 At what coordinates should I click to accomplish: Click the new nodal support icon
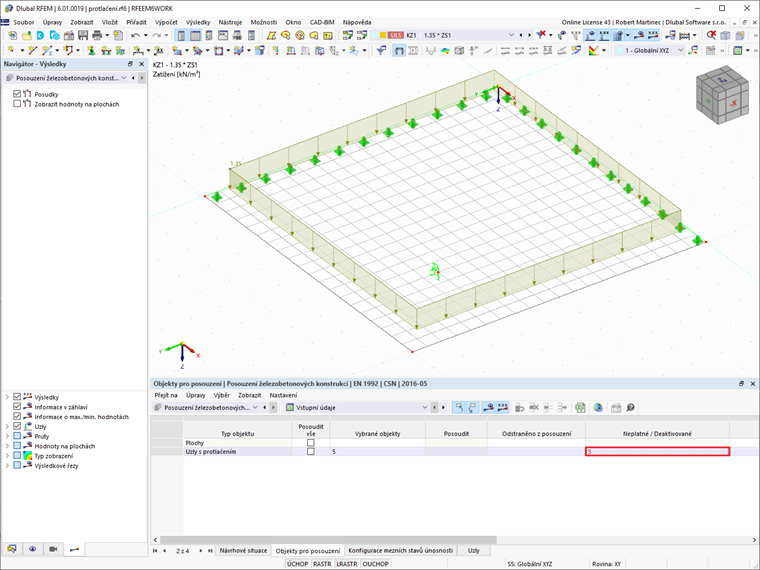[x=91, y=50]
